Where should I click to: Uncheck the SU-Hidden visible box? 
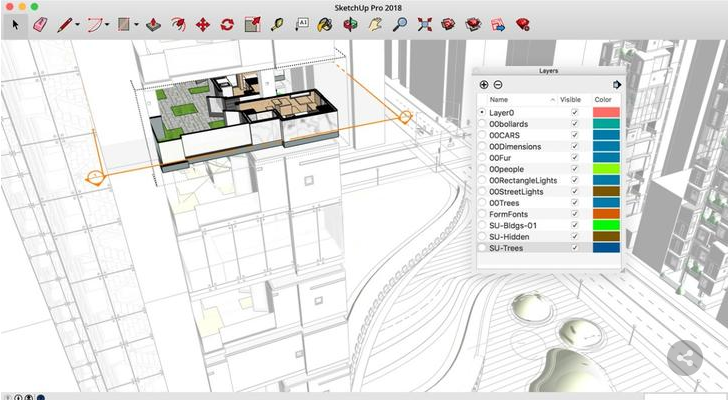point(575,237)
